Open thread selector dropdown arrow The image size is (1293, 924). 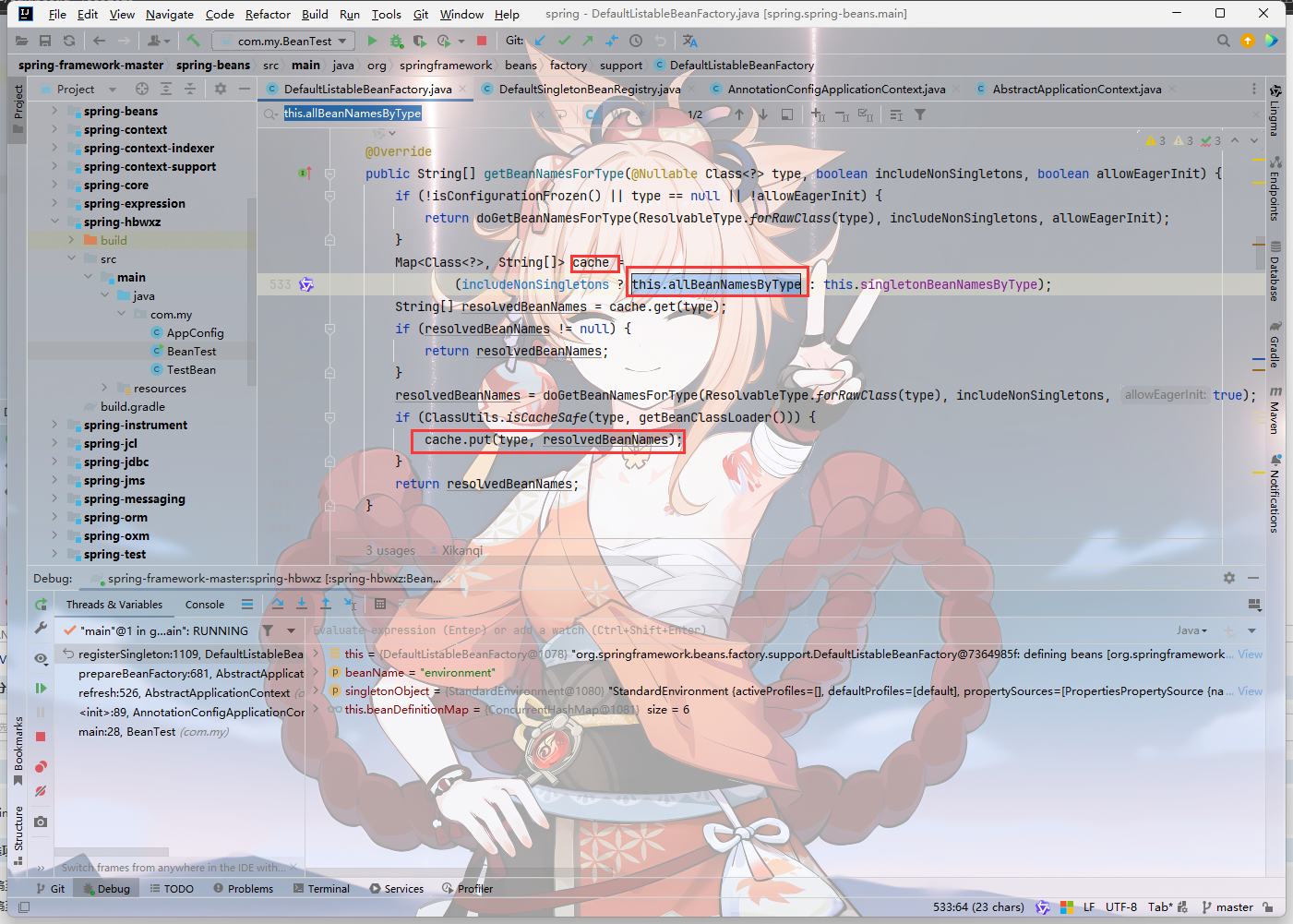[x=292, y=630]
